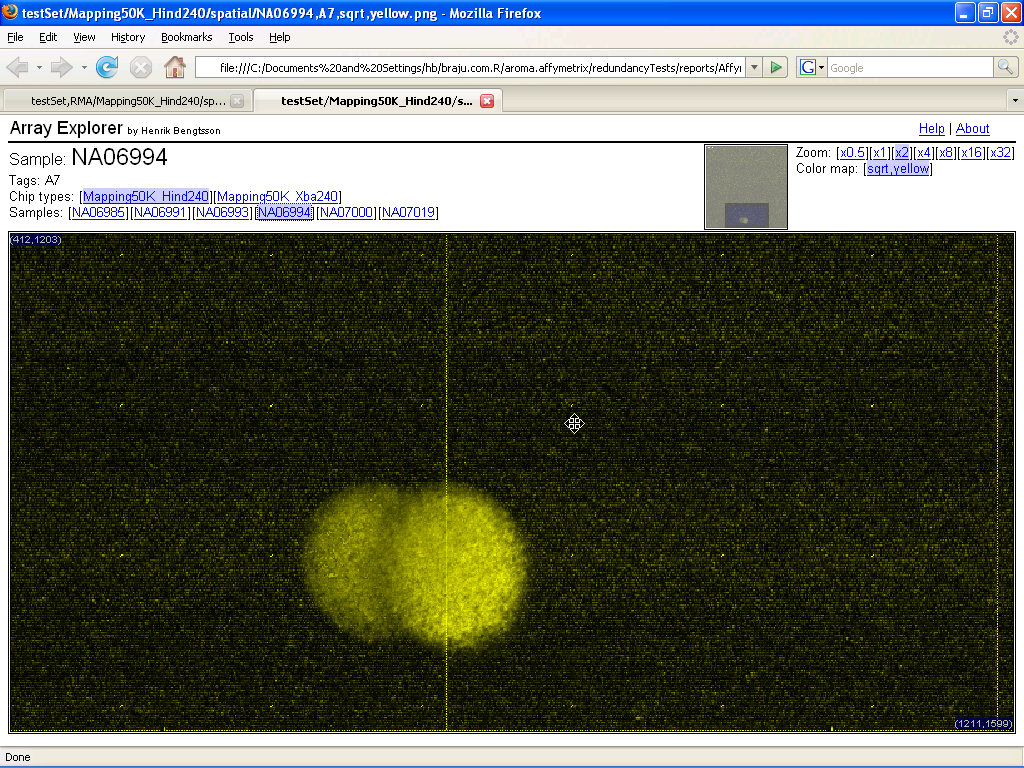
Task: Select sample NA07019
Action: (x=408, y=213)
